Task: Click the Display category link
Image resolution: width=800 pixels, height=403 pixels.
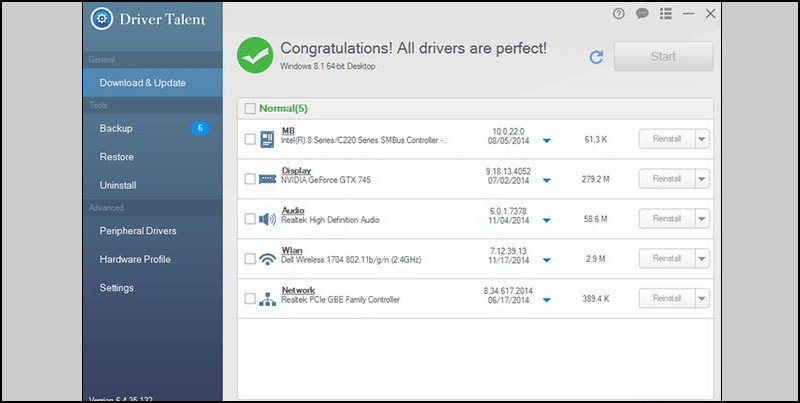Action: [296, 171]
